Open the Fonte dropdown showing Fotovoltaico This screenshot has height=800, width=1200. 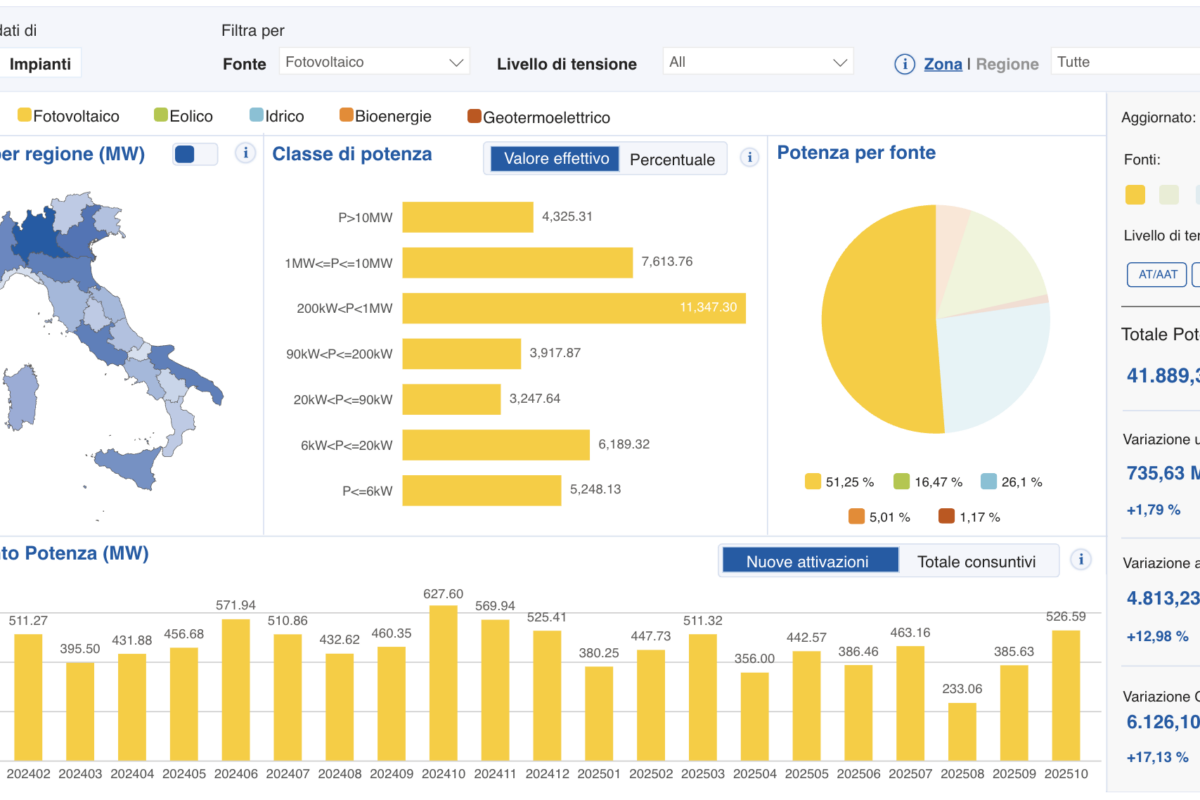(374, 62)
